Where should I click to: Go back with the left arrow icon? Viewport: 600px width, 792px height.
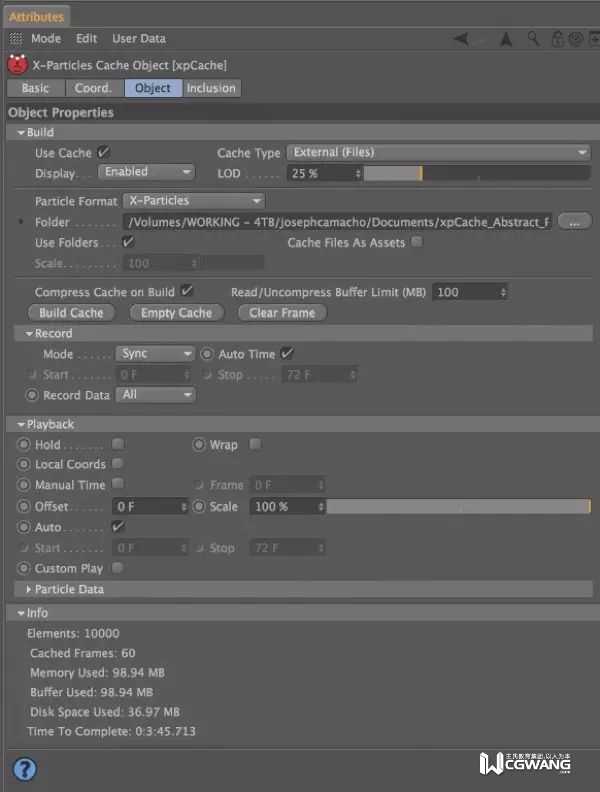[x=461, y=39]
